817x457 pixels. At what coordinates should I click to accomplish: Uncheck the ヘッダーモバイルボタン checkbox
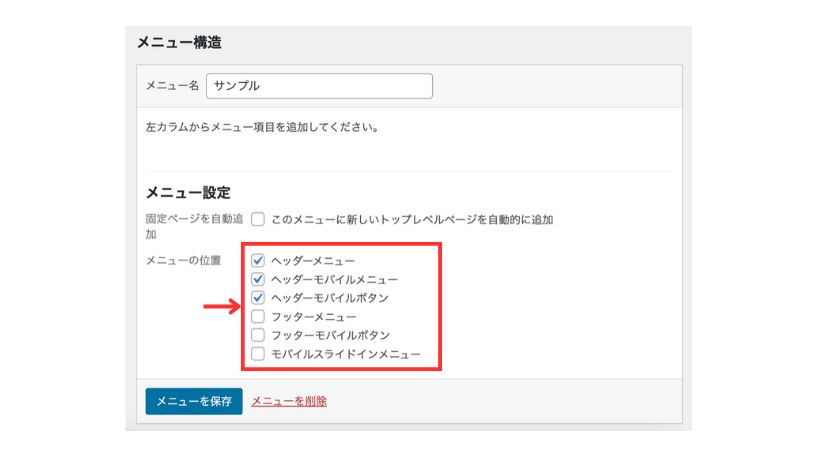coord(258,298)
